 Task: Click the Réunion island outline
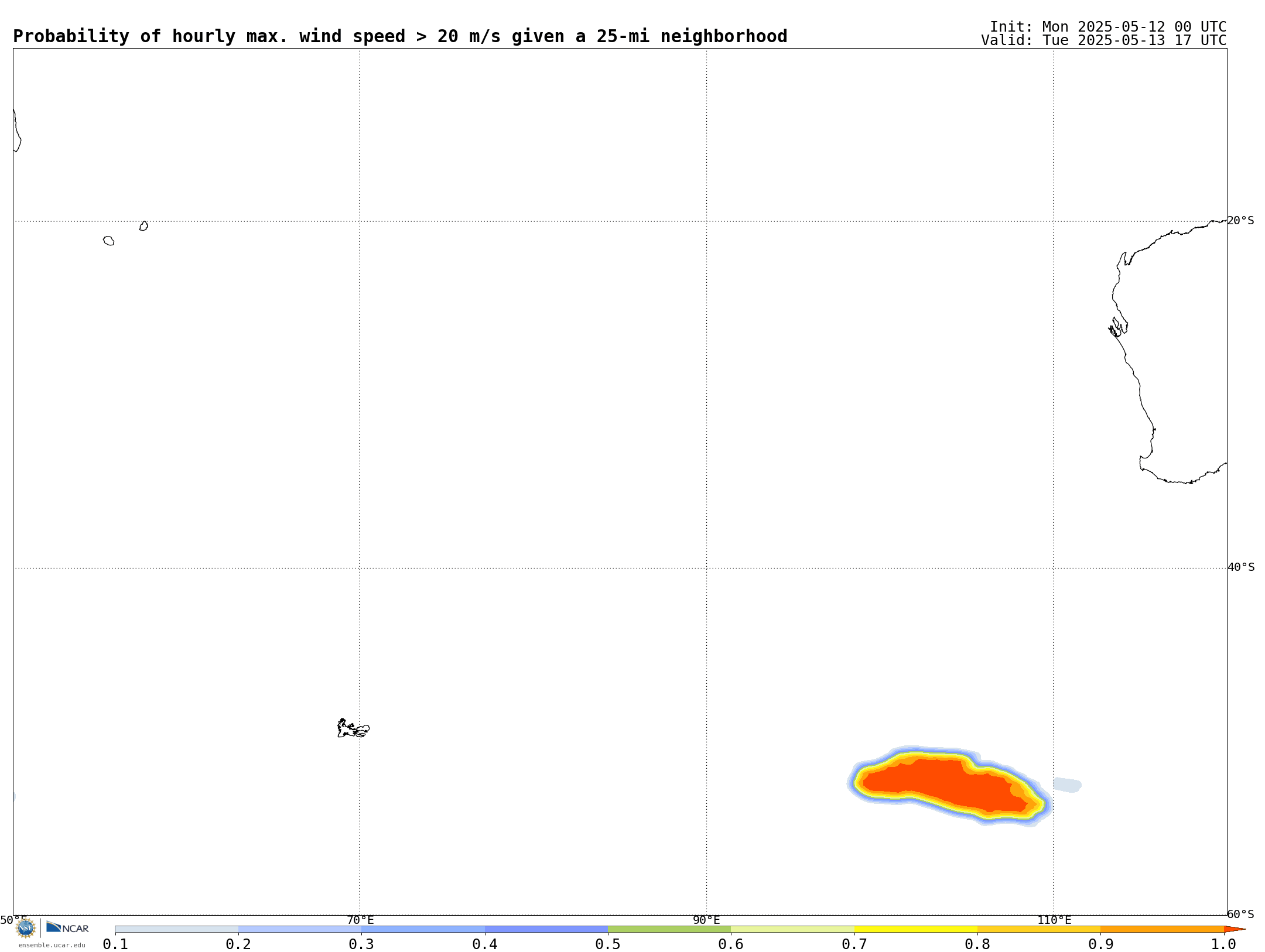coord(109,241)
